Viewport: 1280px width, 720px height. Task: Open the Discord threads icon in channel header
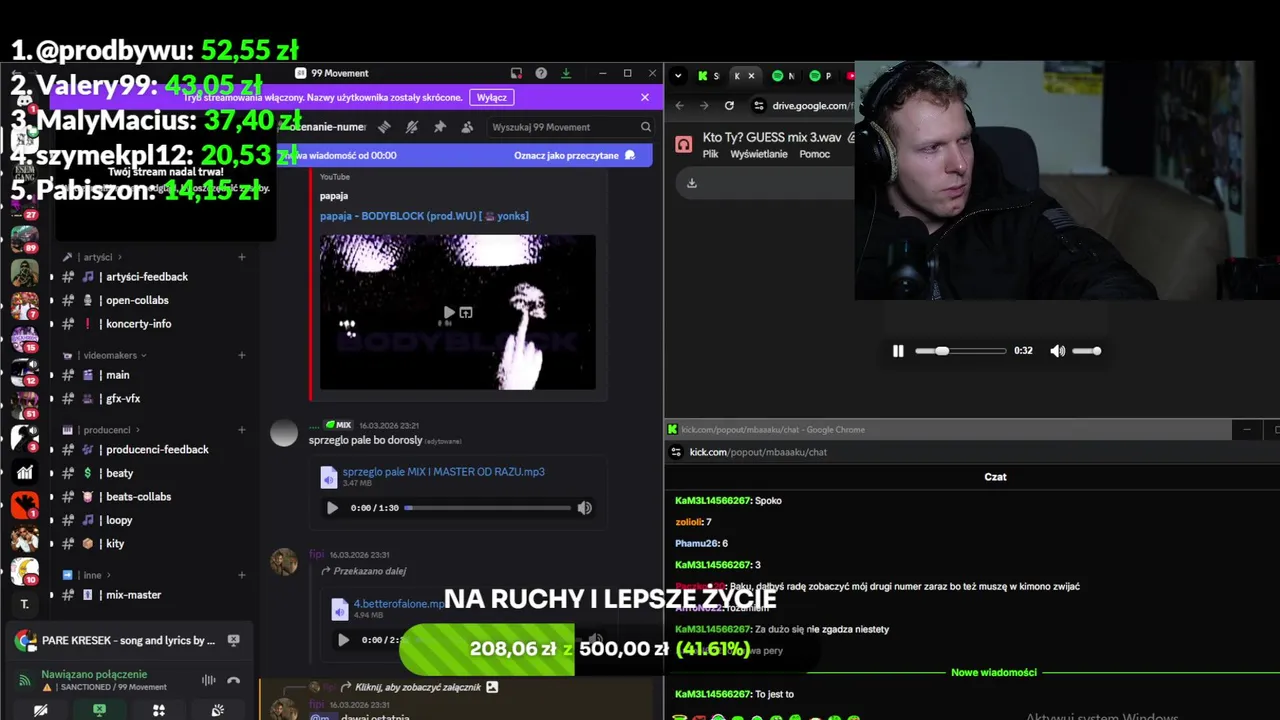point(384,127)
